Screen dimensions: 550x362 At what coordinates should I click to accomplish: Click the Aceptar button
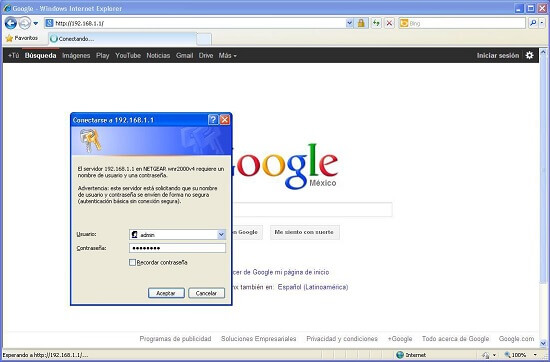coord(166,293)
